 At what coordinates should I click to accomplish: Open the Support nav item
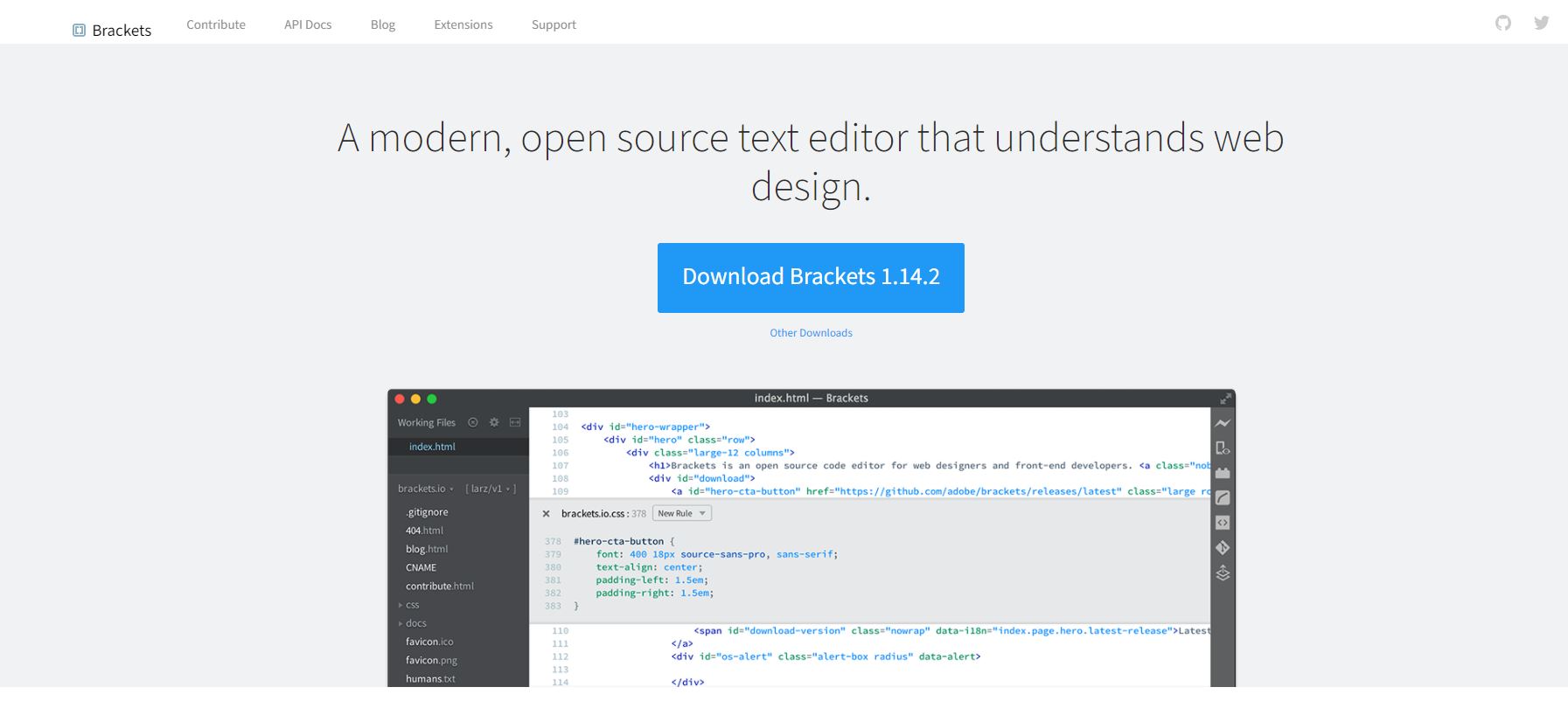(x=554, y=24)
